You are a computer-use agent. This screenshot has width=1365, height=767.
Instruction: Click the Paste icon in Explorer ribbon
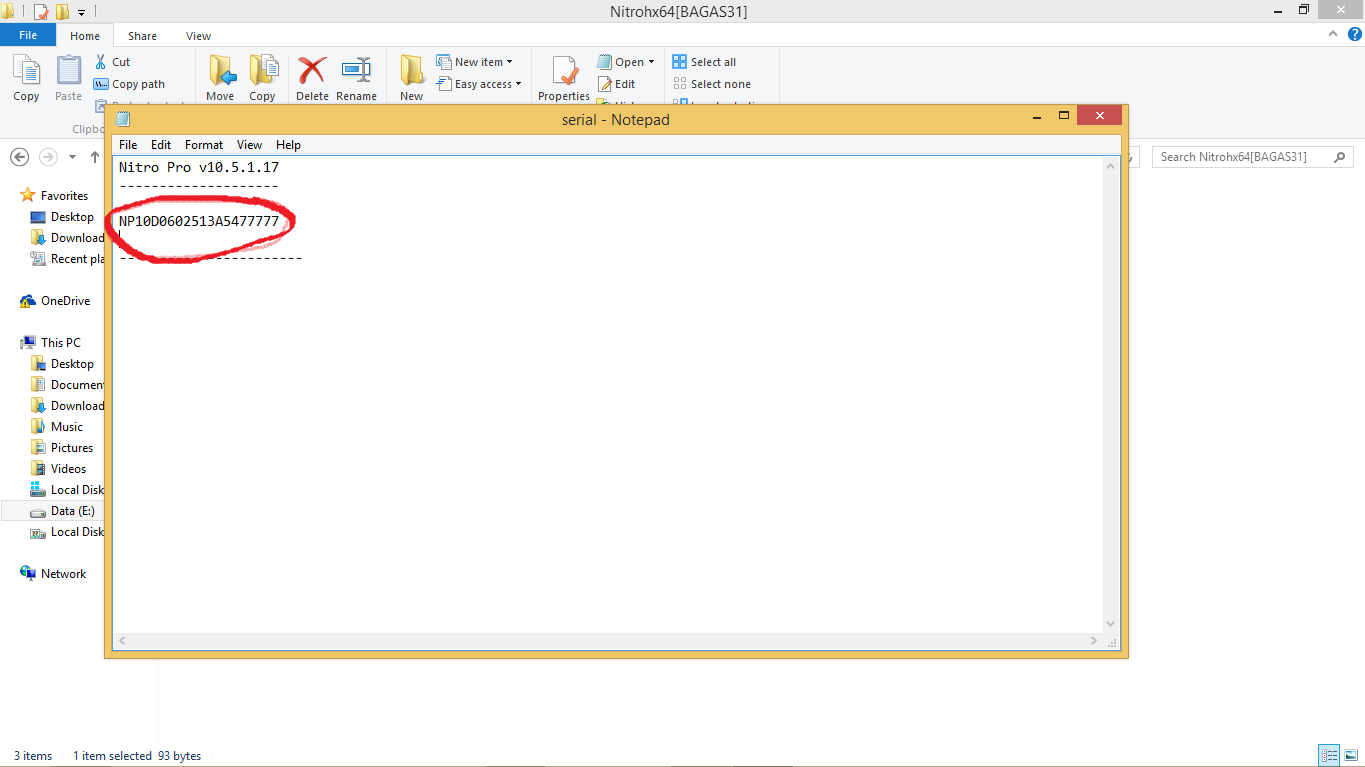pyautogui.click(x=68, y=71)
